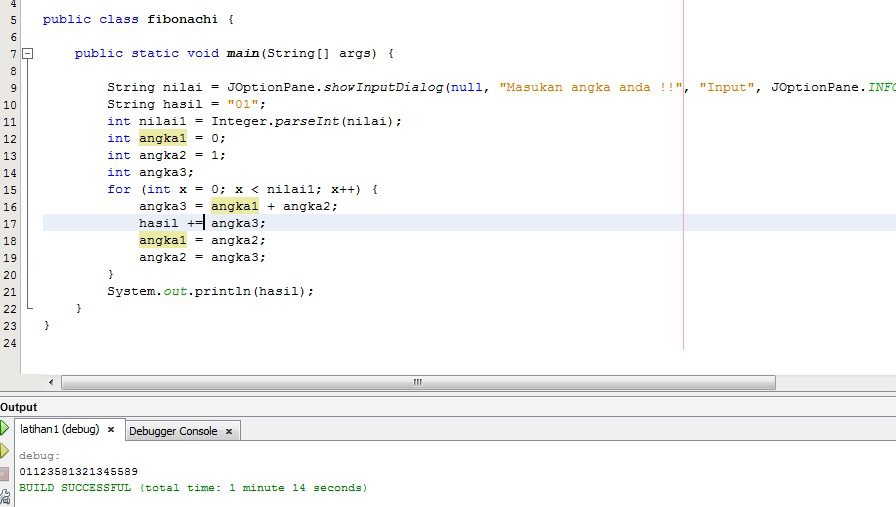Click showInputDialog in line 9

pos(383,87)
